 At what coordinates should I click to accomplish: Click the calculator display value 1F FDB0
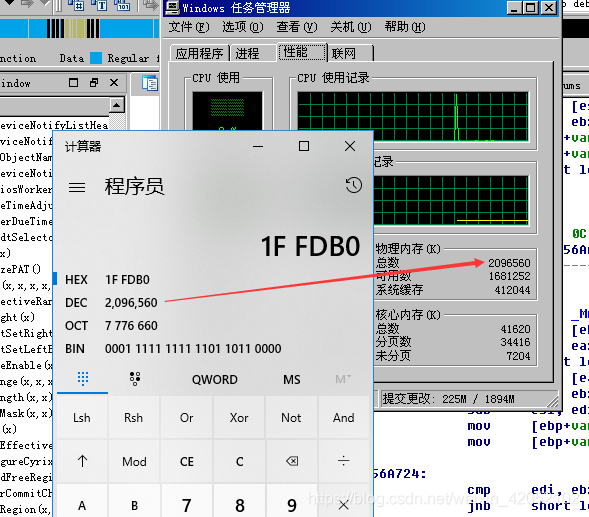(x=310, y=247)
